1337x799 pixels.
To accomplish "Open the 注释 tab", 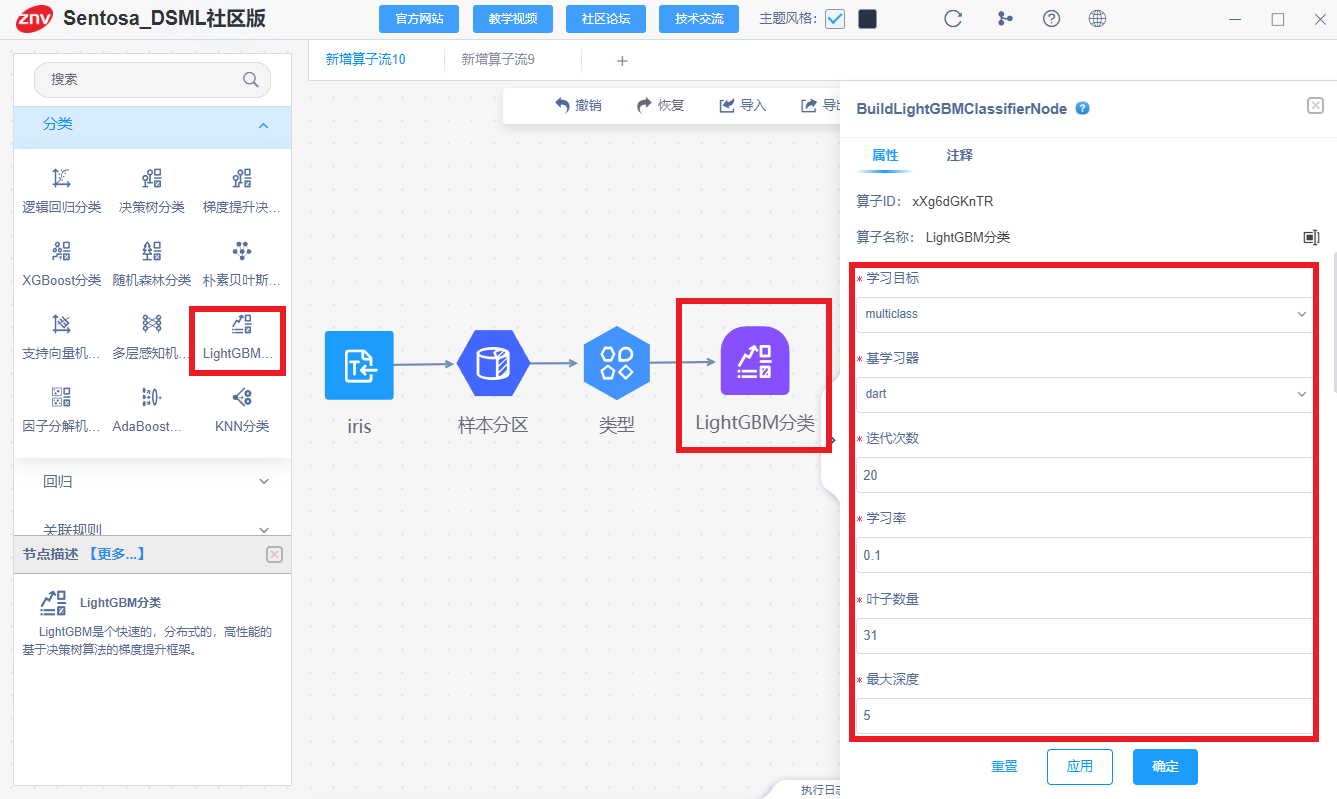I will click(960, 155).
